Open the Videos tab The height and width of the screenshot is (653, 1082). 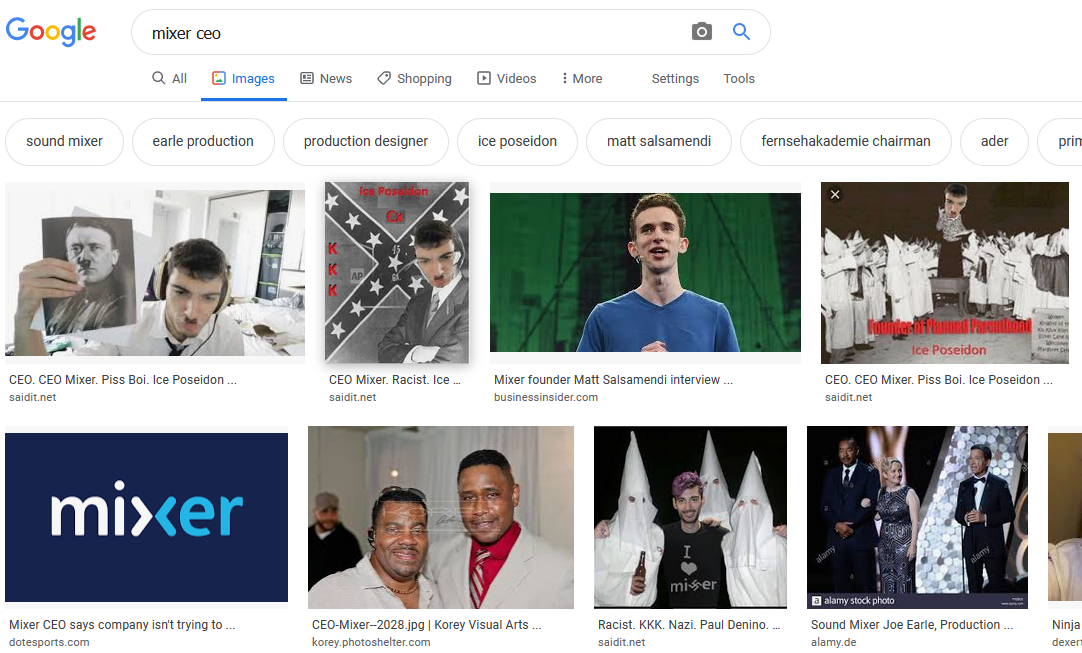(x=506, y=79)
